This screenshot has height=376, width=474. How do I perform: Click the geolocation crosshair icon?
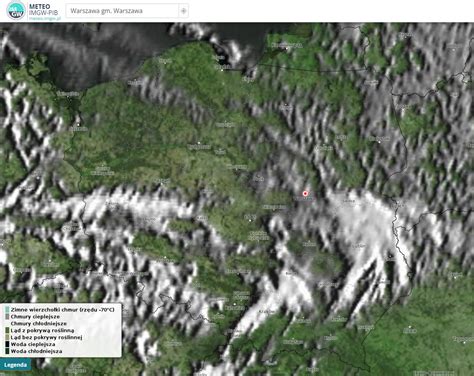(x=183, y=11)
